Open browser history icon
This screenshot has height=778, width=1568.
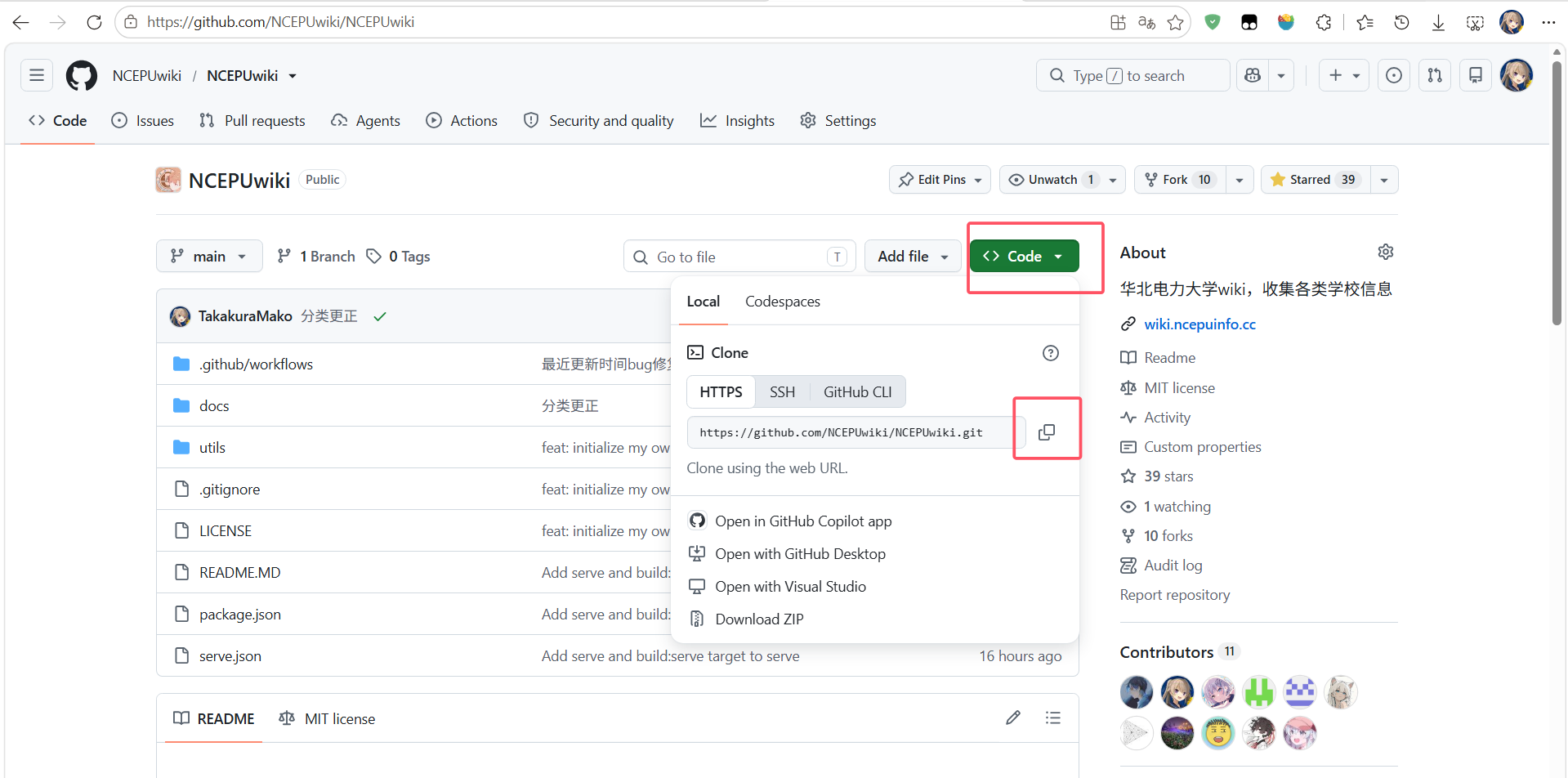point(1401,22)
